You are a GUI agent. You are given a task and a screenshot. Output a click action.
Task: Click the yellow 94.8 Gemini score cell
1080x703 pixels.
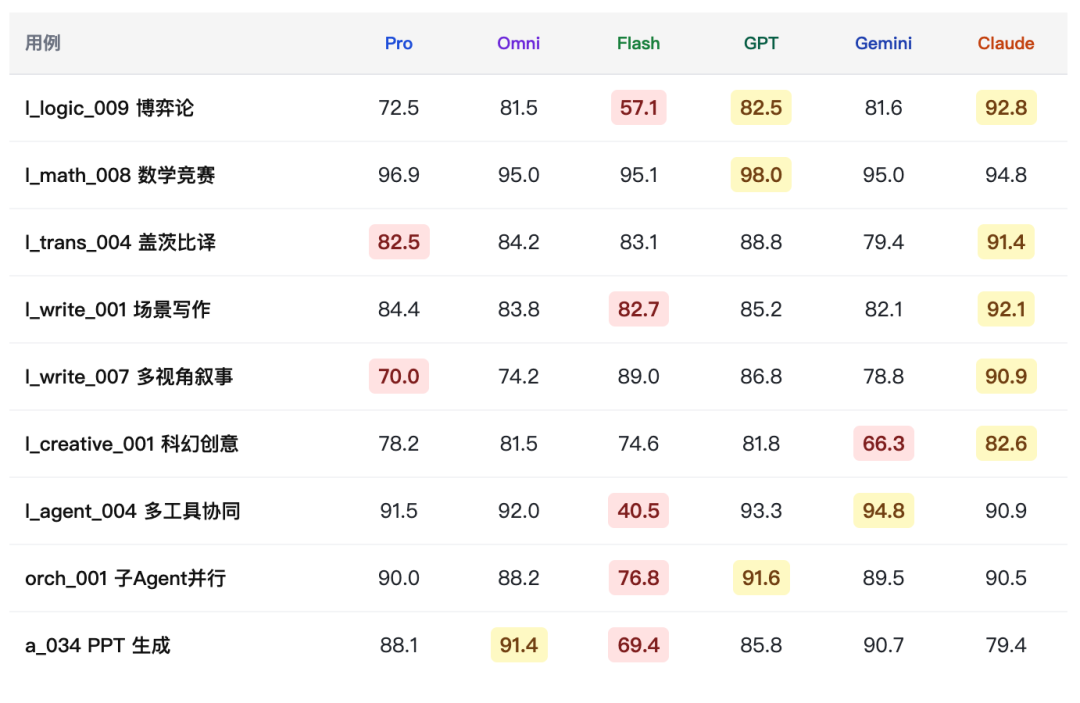[x=883, y=511]
